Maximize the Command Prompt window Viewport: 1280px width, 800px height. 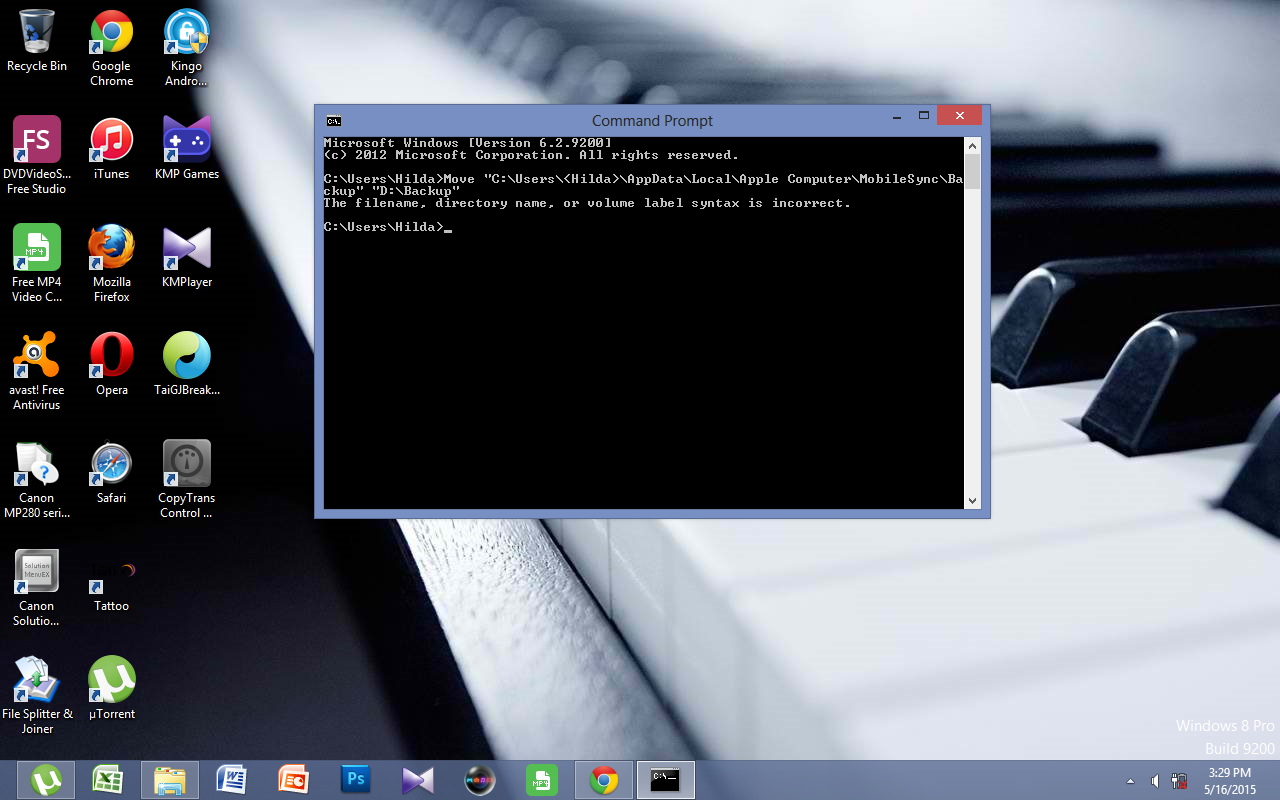[x=925, y=116]
